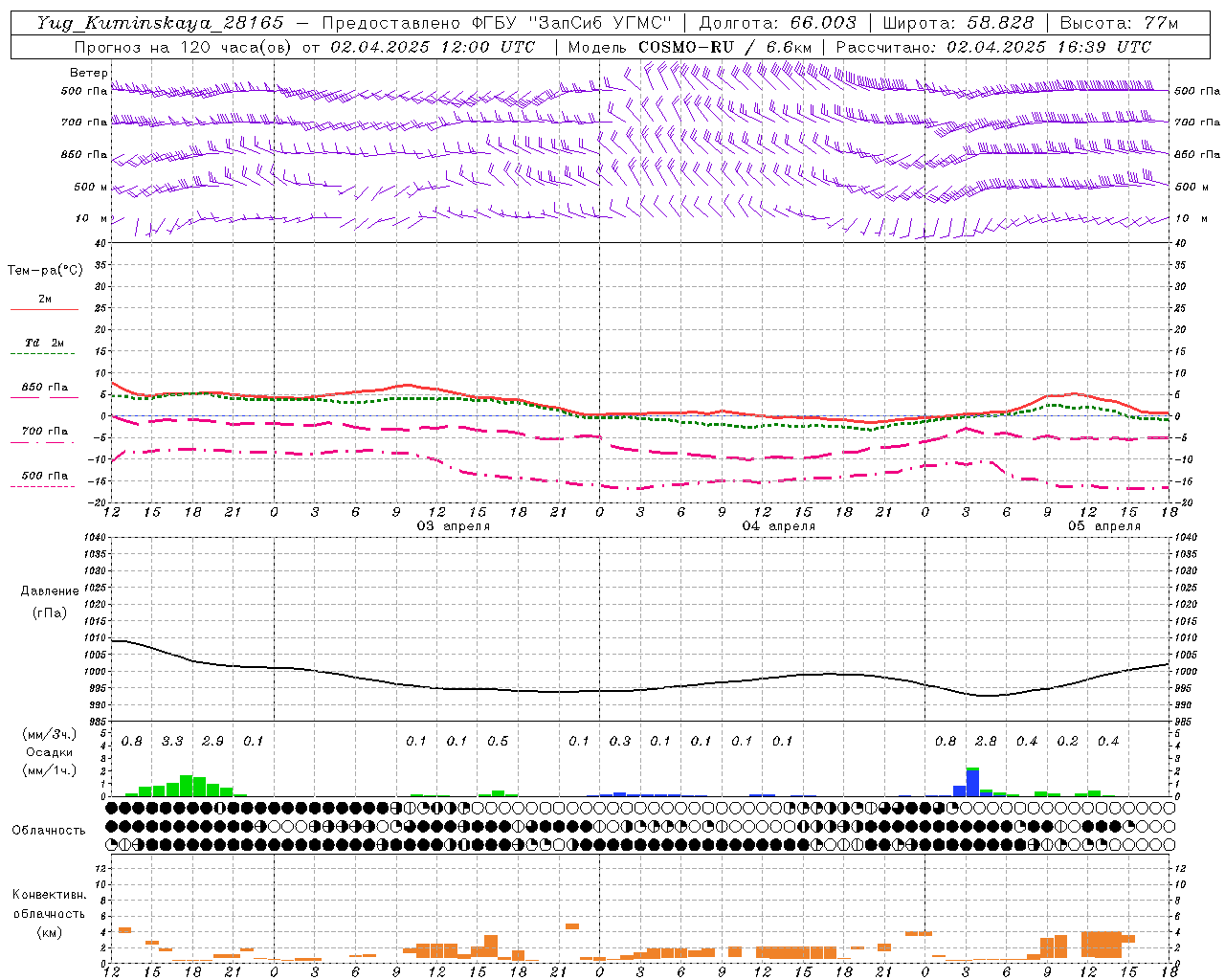
Task: Click the 0.2 three-hour precipitation total
Action: pyautogui.click(x=1067, y=742)
